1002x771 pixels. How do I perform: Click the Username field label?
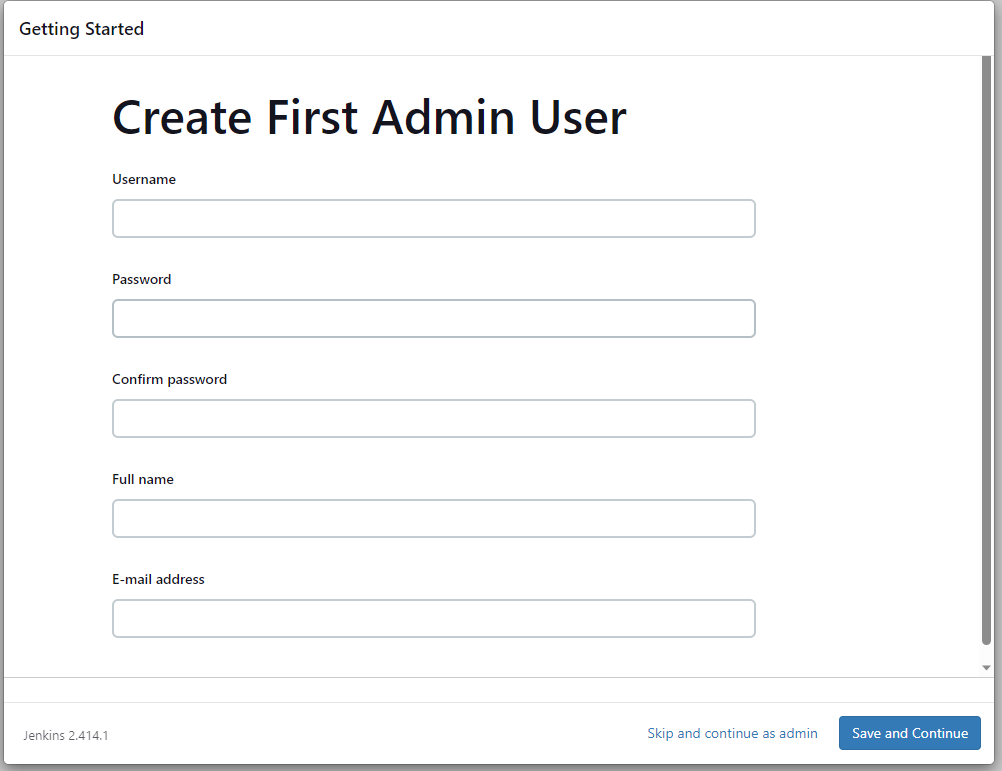144,180
